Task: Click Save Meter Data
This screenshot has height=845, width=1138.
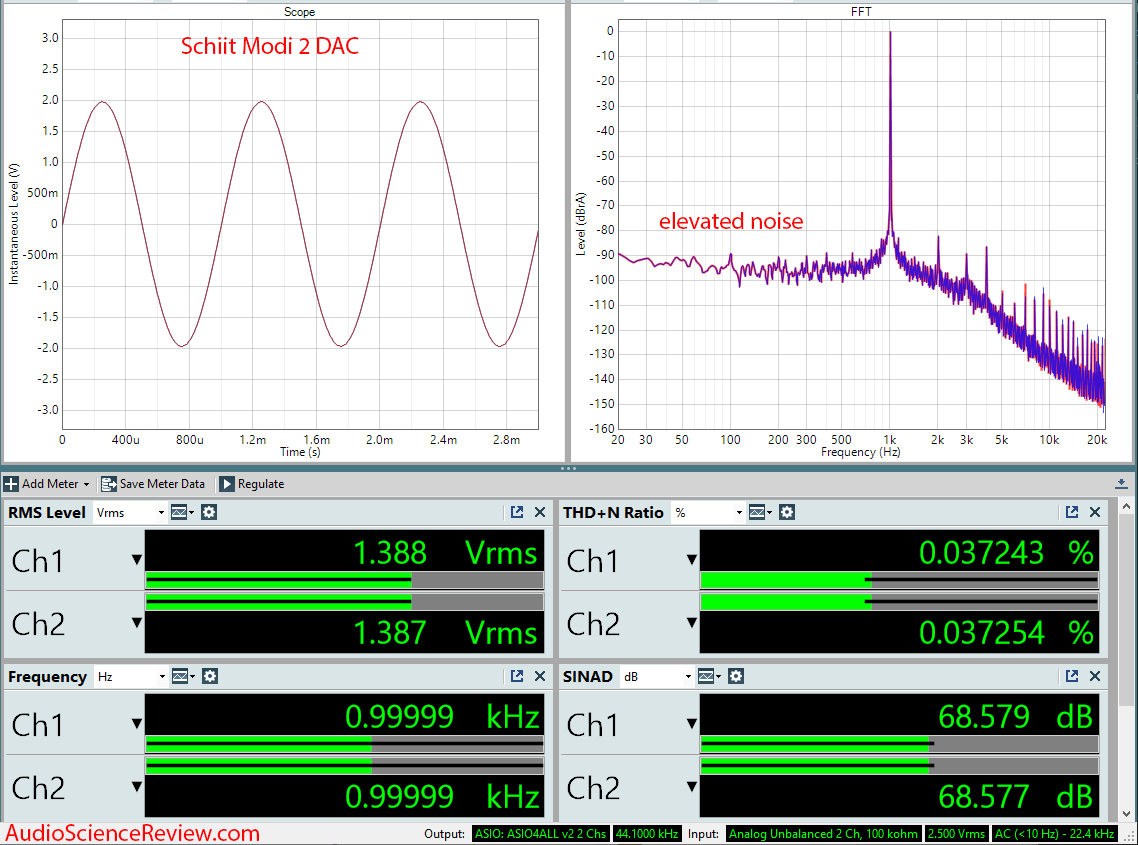Action: point(153,483)
